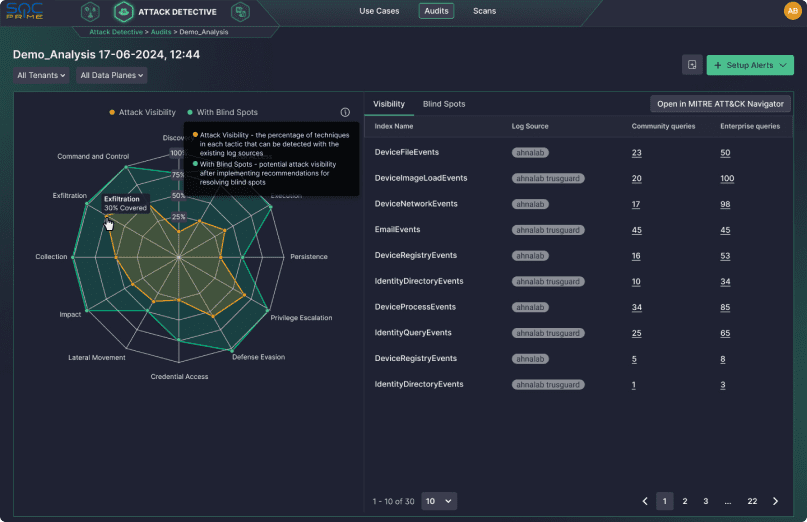Click the Audits breadcrumb link
The height and width of the screenshot is (522, 807).
coord(161,32)
